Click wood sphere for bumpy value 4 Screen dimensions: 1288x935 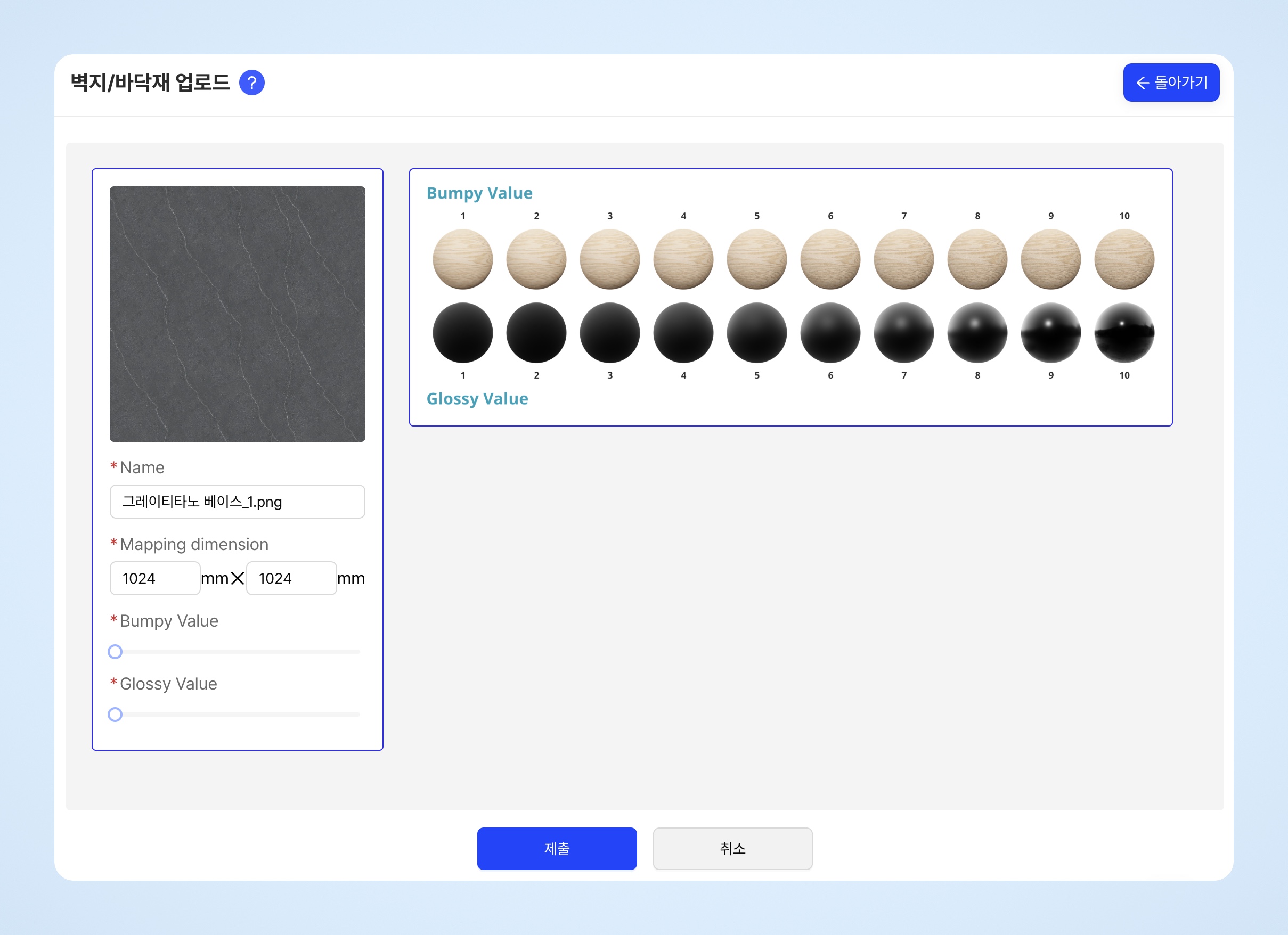tap(683, 259)
